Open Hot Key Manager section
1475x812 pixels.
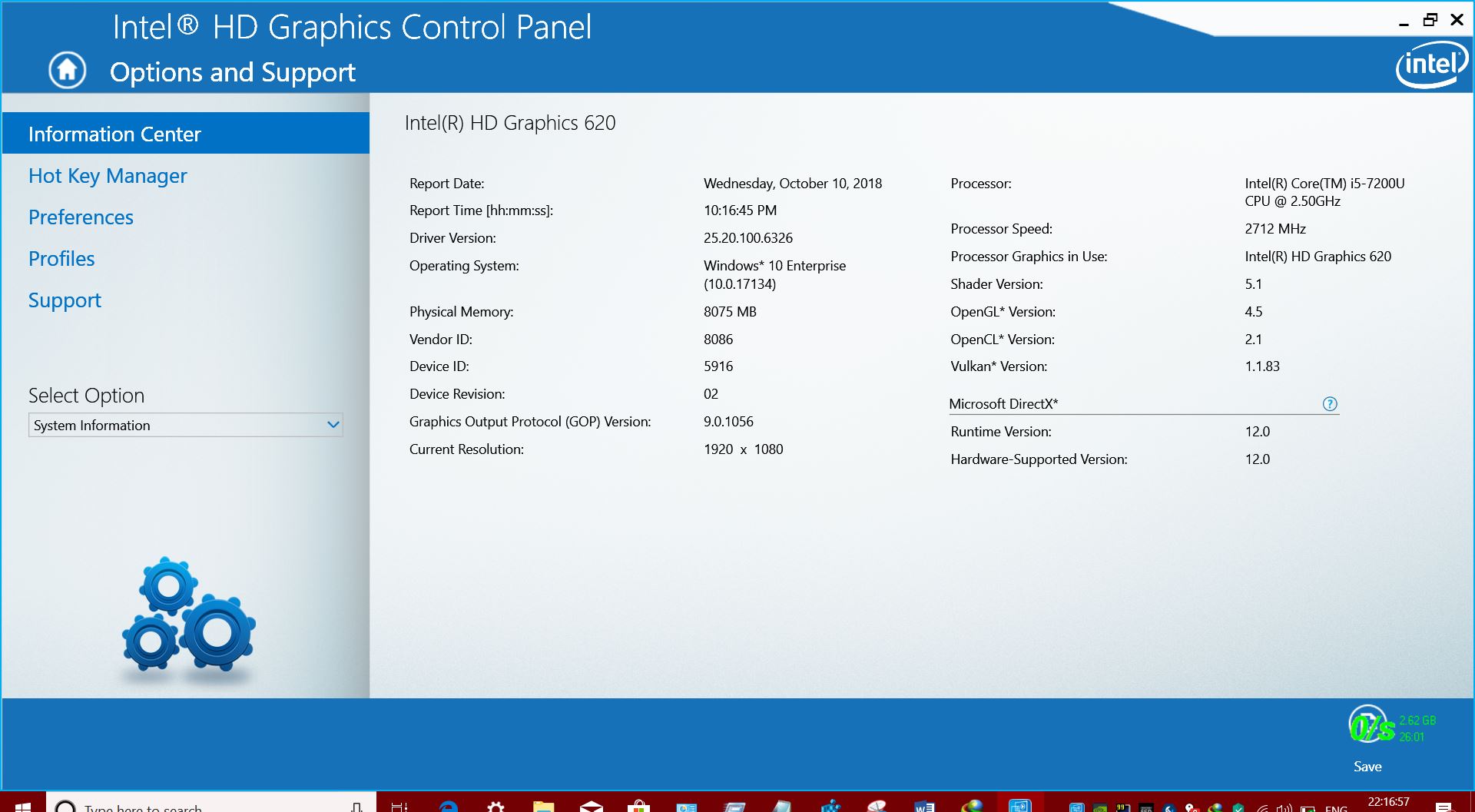point(108,176)
